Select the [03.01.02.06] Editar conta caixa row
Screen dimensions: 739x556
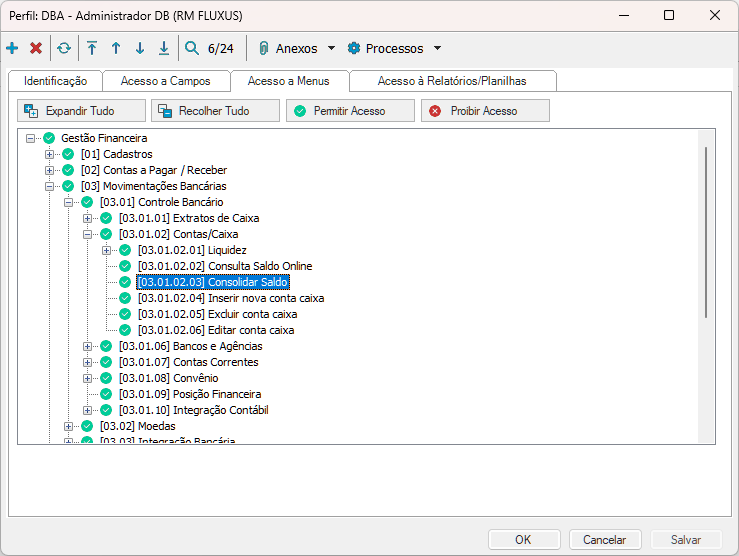click(216, 330)
